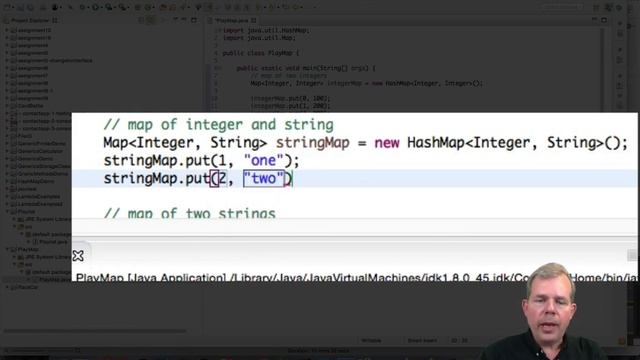Minimize the Project Explorer view

pos(184,20)
